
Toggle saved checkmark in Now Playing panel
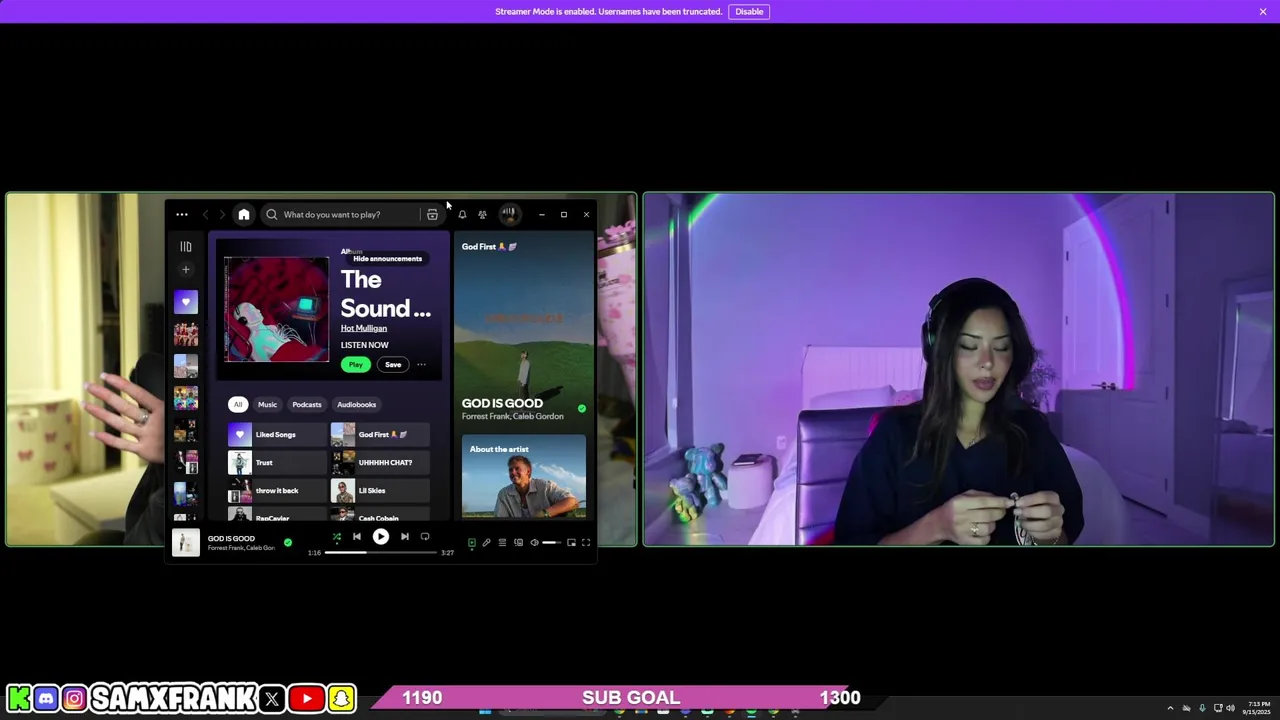[581, 408]
